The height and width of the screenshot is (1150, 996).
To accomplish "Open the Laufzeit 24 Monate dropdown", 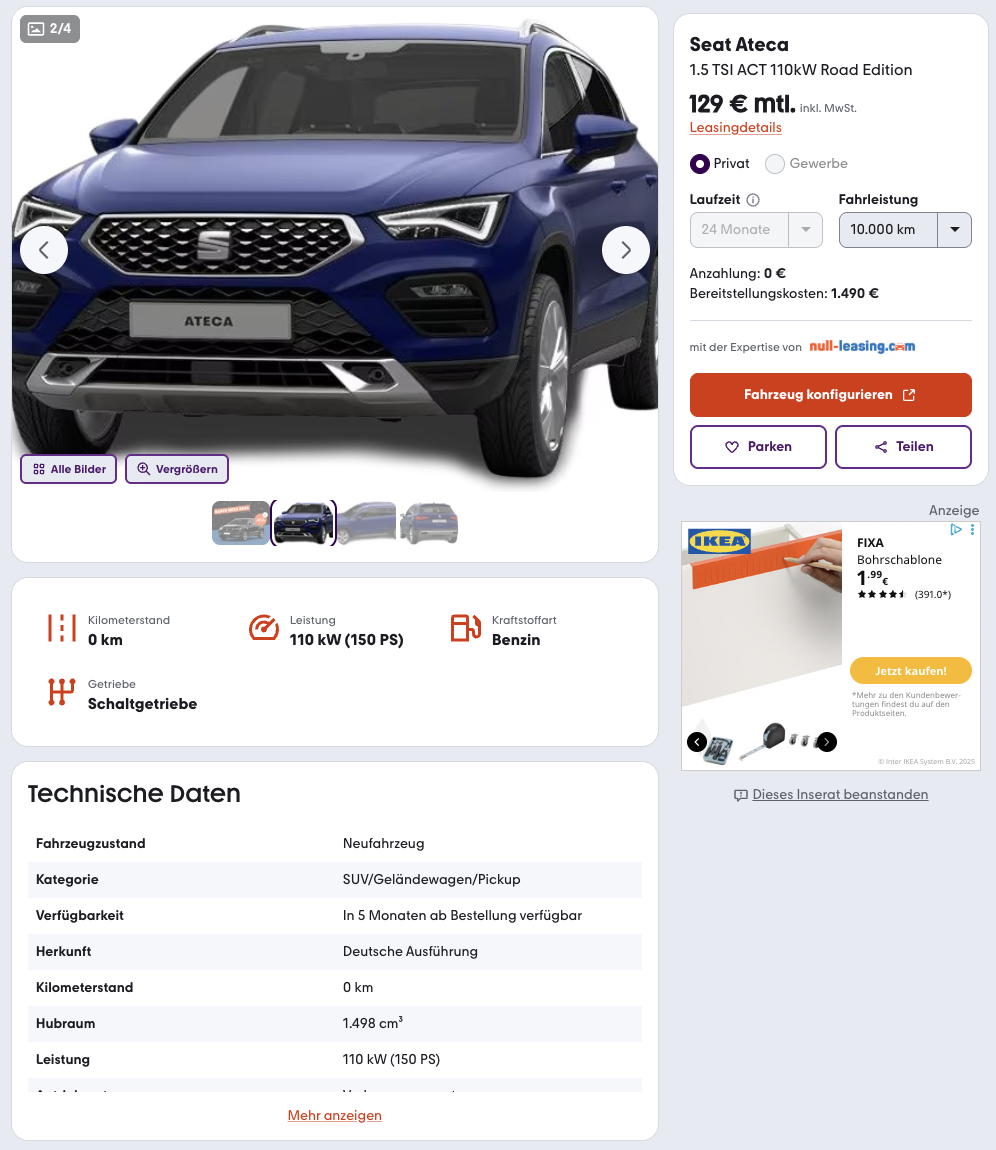I will [x=756, y=230].
